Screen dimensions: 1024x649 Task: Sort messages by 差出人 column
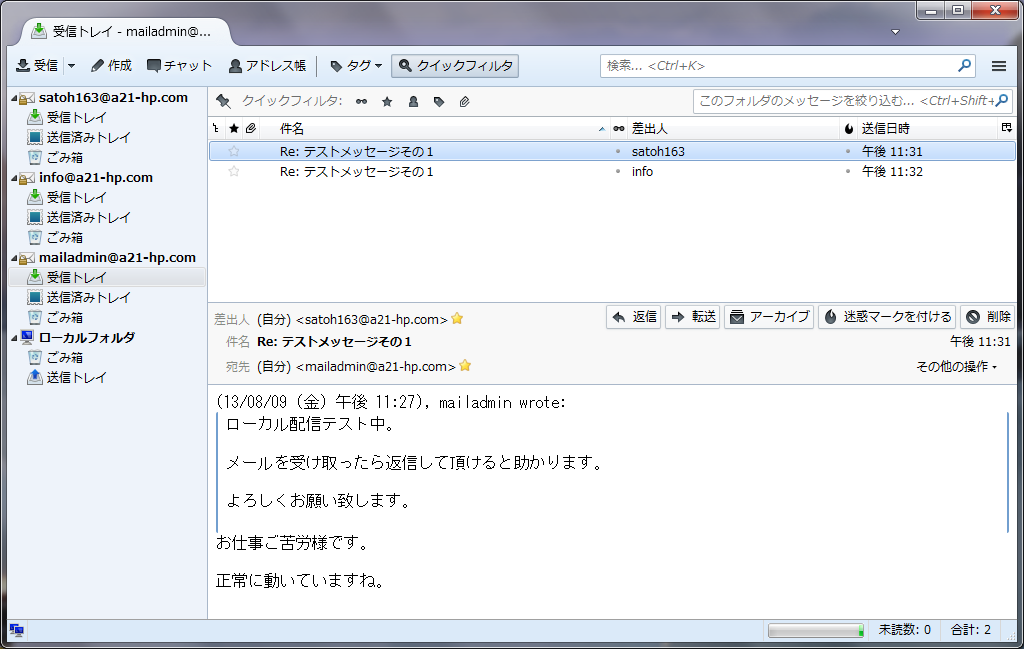pos(733,129)
